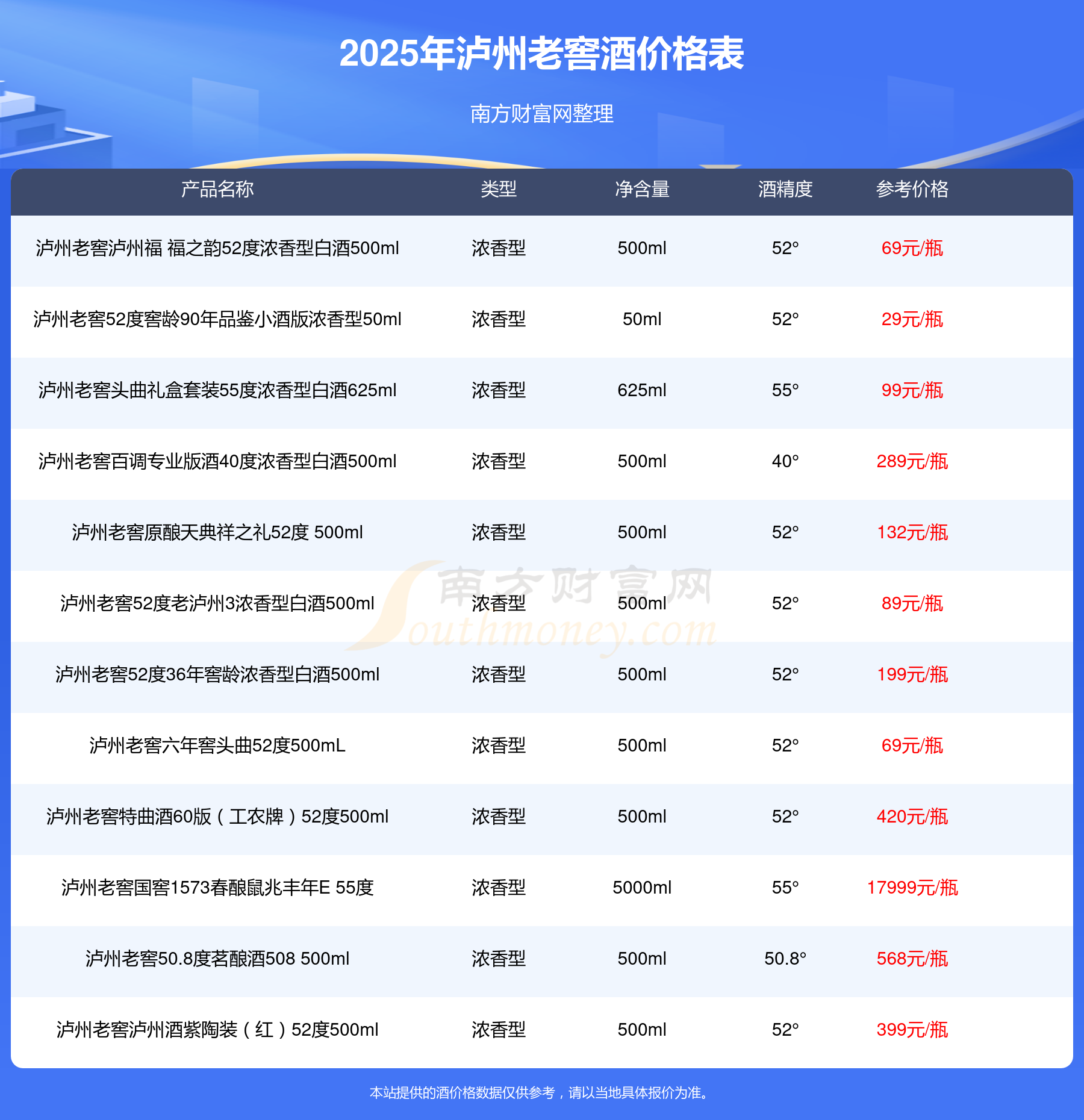This screenshot has height=1120, width=1084.
Task: Click "500ml" net content in 百调专业版 row
Action: [x=642, y=461]
